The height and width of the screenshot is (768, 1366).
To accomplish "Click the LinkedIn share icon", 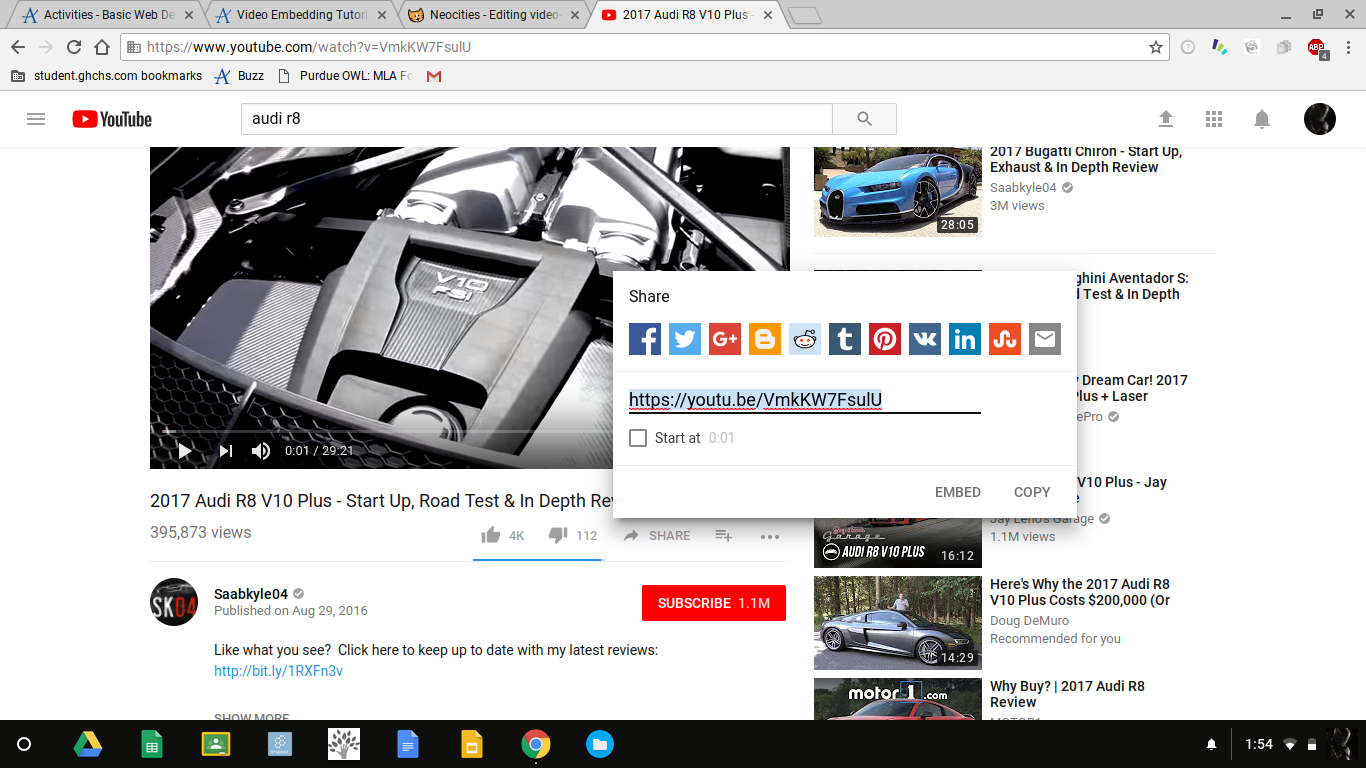I will click(x=965, y=339).
